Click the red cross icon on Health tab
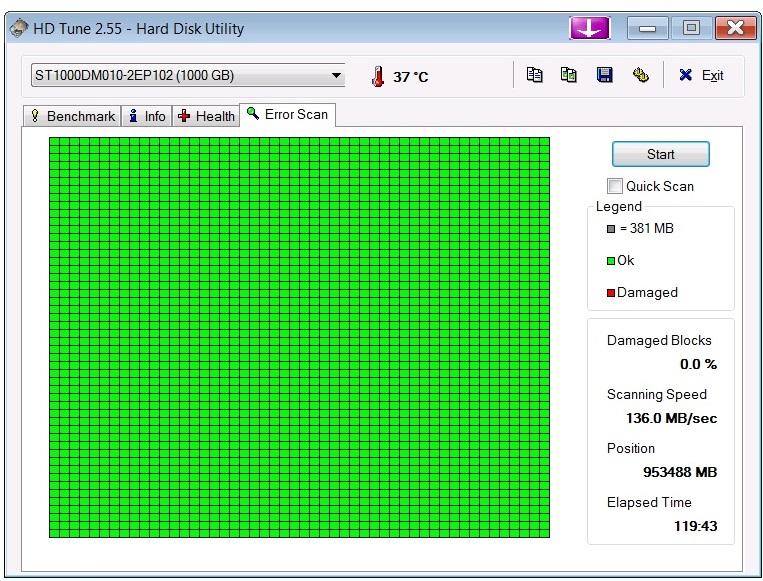763x581 pixels. 184,116
